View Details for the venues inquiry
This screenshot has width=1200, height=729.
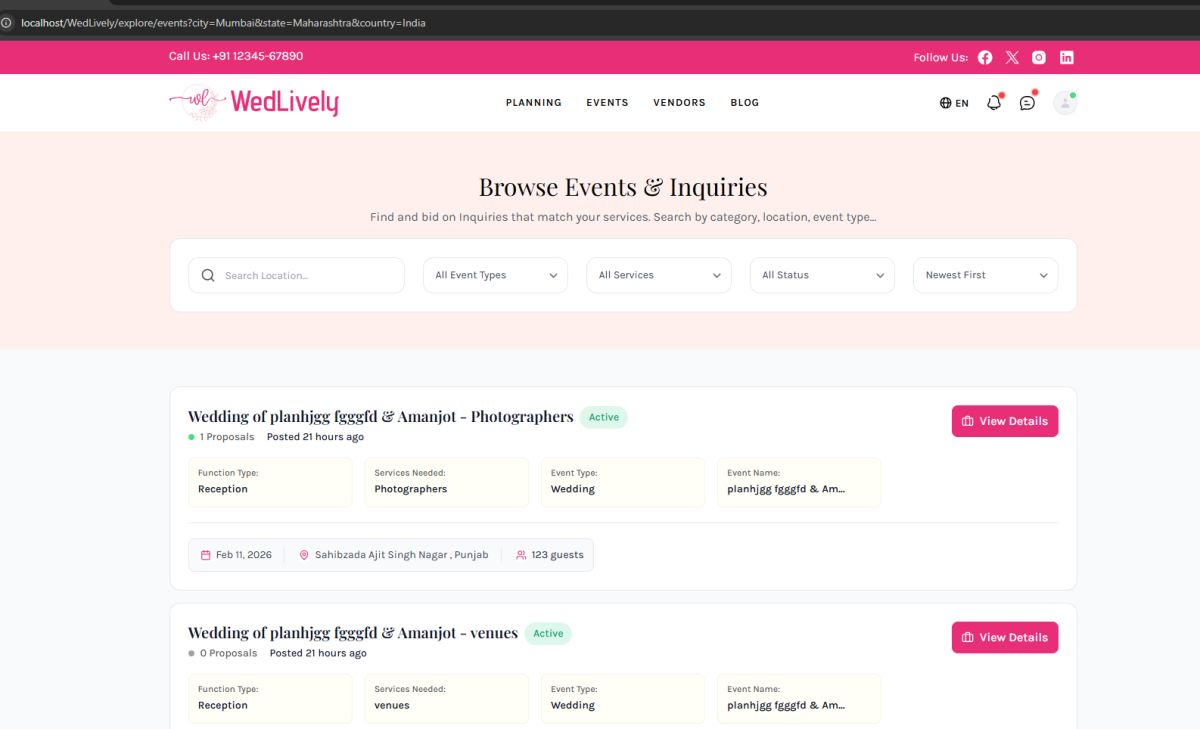click(1004, 637)
